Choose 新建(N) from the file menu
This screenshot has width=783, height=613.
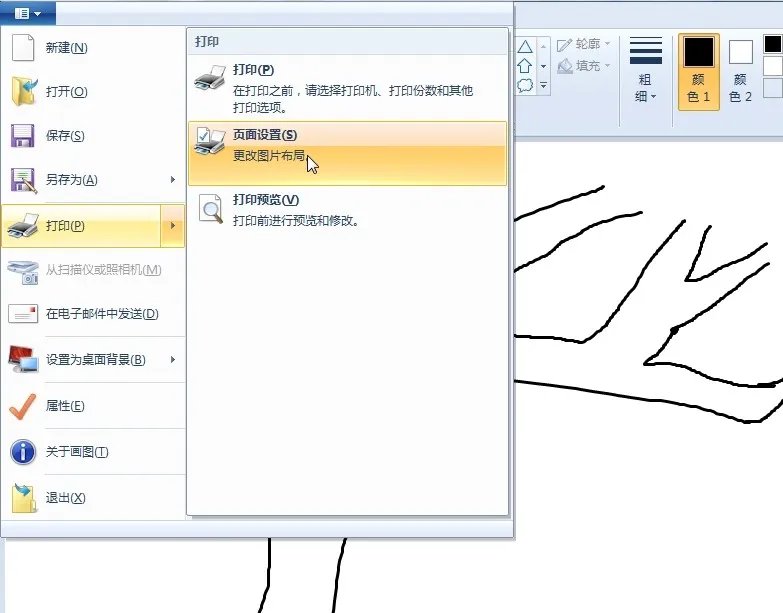pyautogui.click(x=93, y=48)
